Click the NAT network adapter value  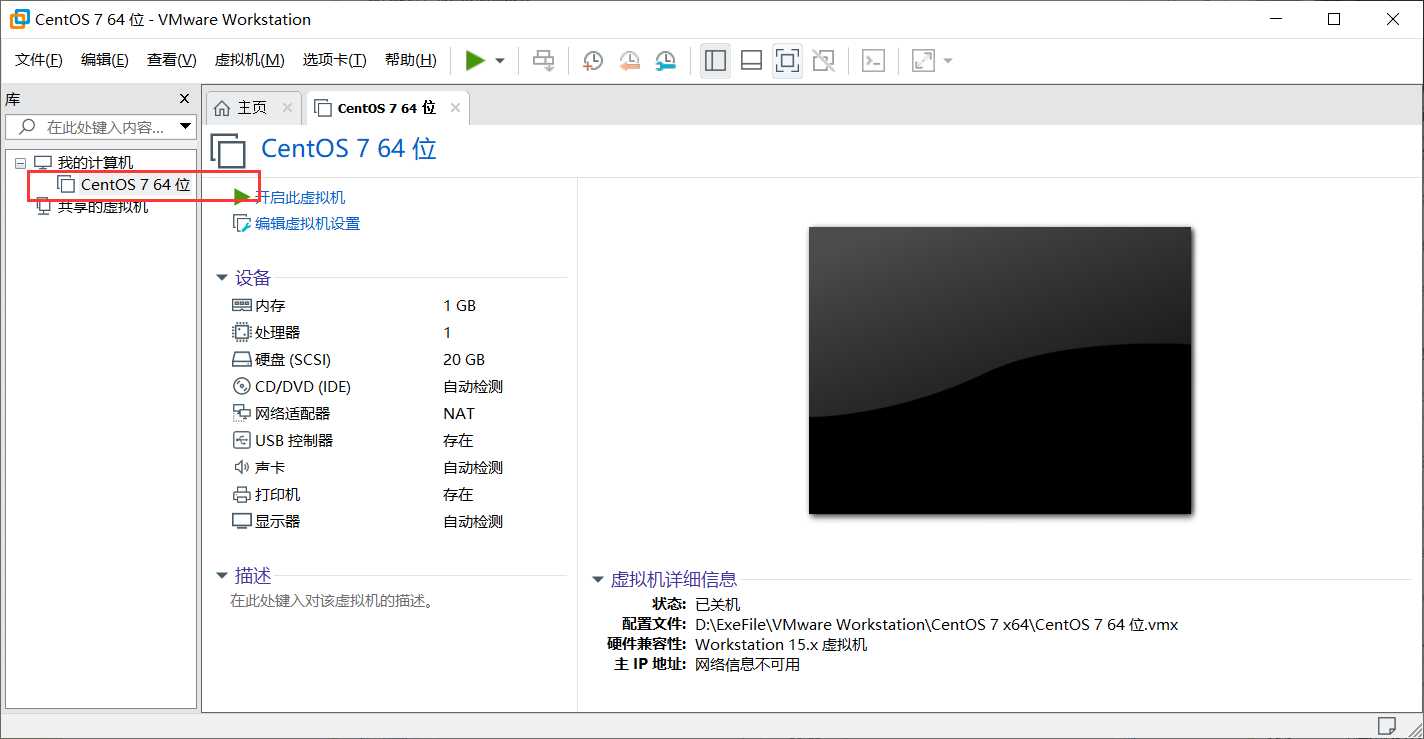pos(459,414)
